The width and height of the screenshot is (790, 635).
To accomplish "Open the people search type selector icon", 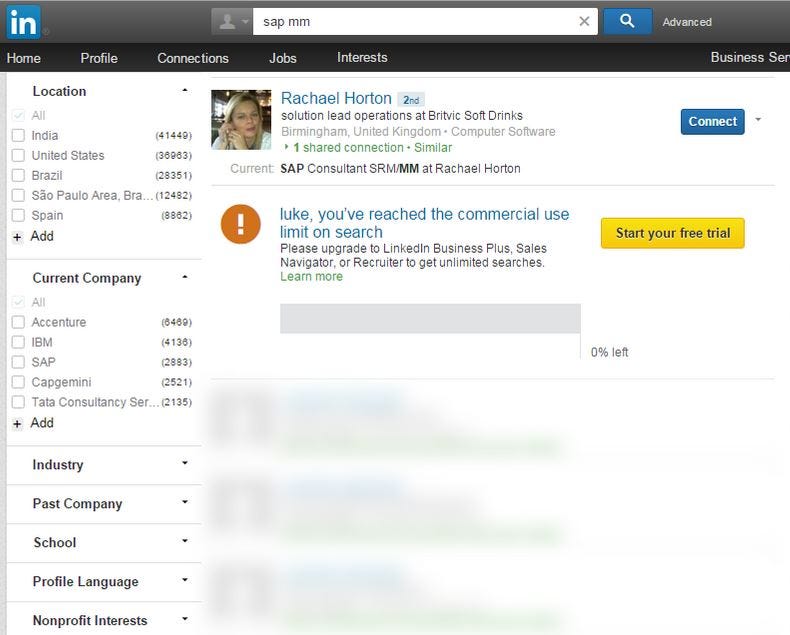I will [x=232, y=21].
